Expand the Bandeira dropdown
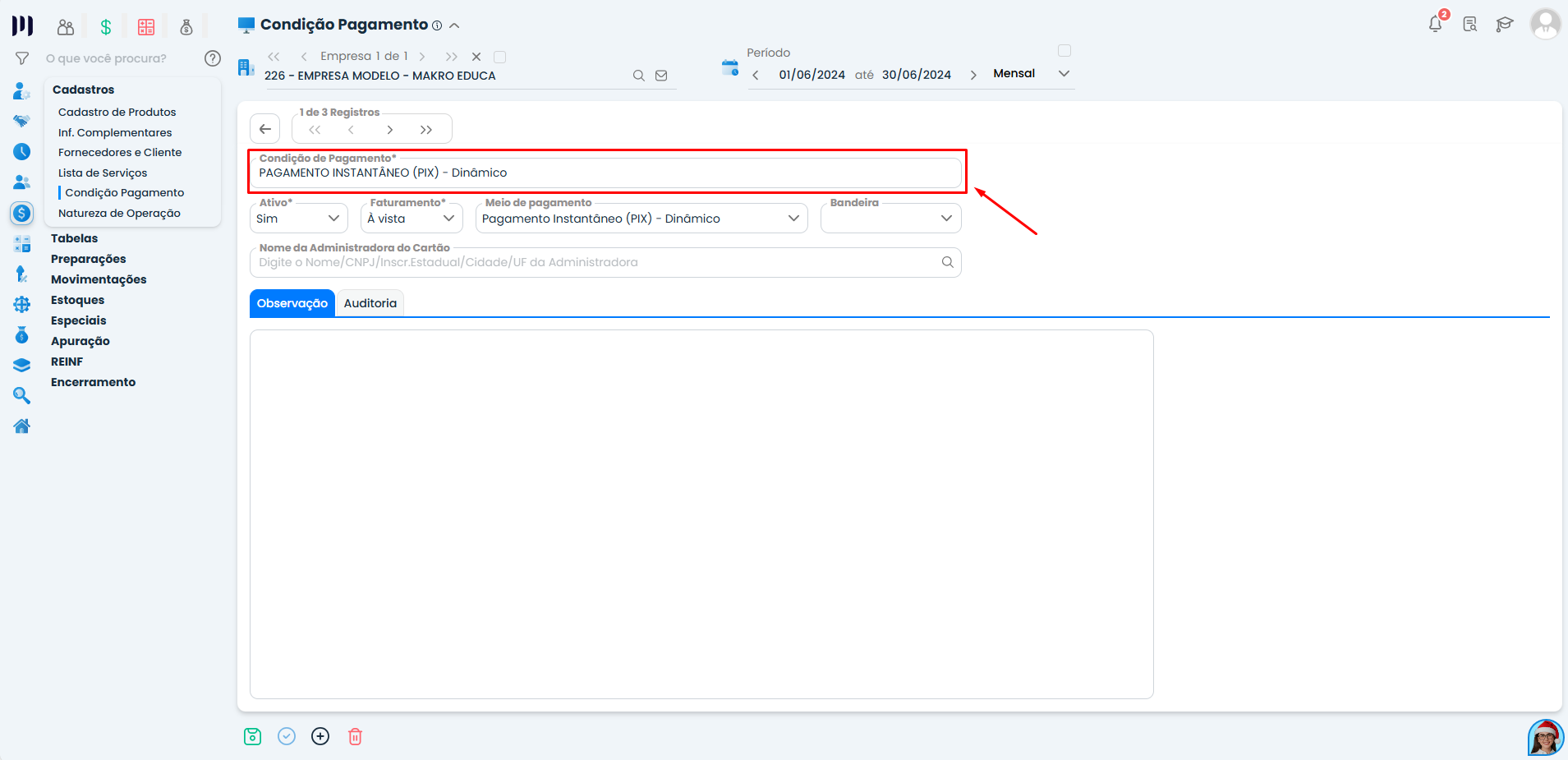 [890, 219]
